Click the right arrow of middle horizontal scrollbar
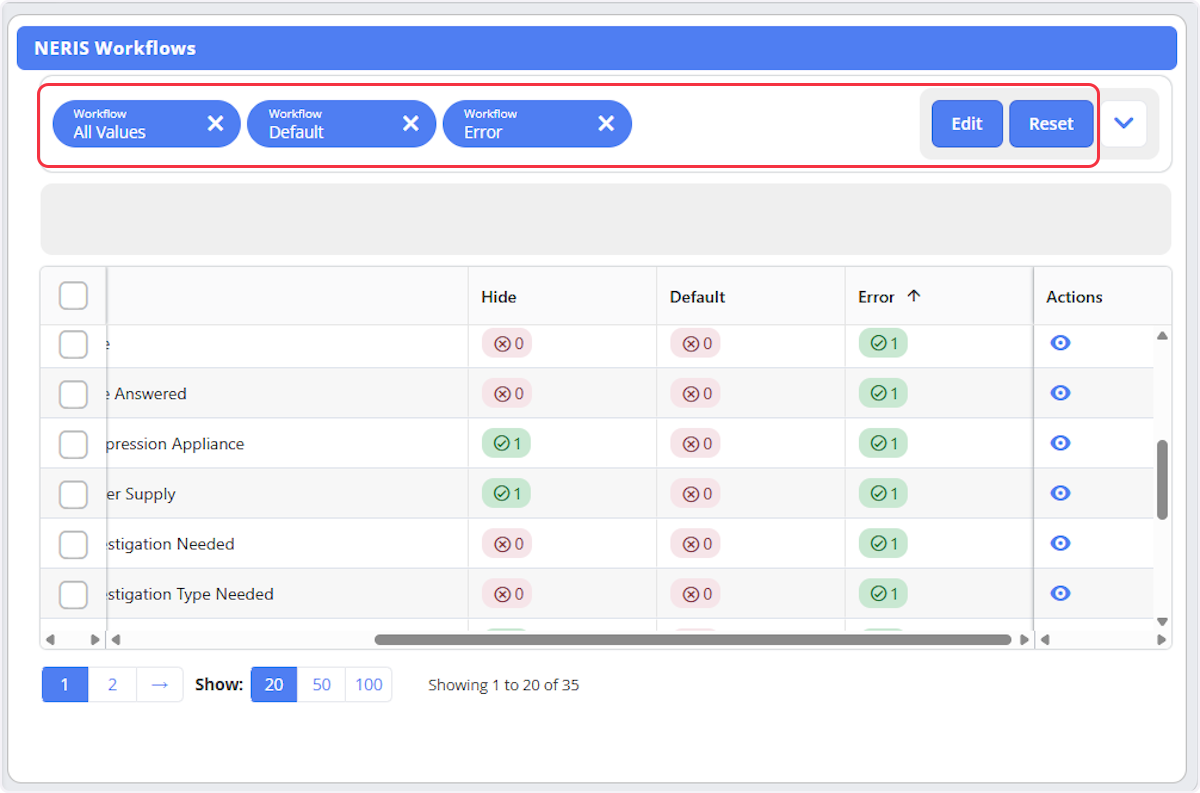The width and height of the screenshot is (1200, 793). click(1024, 640)
